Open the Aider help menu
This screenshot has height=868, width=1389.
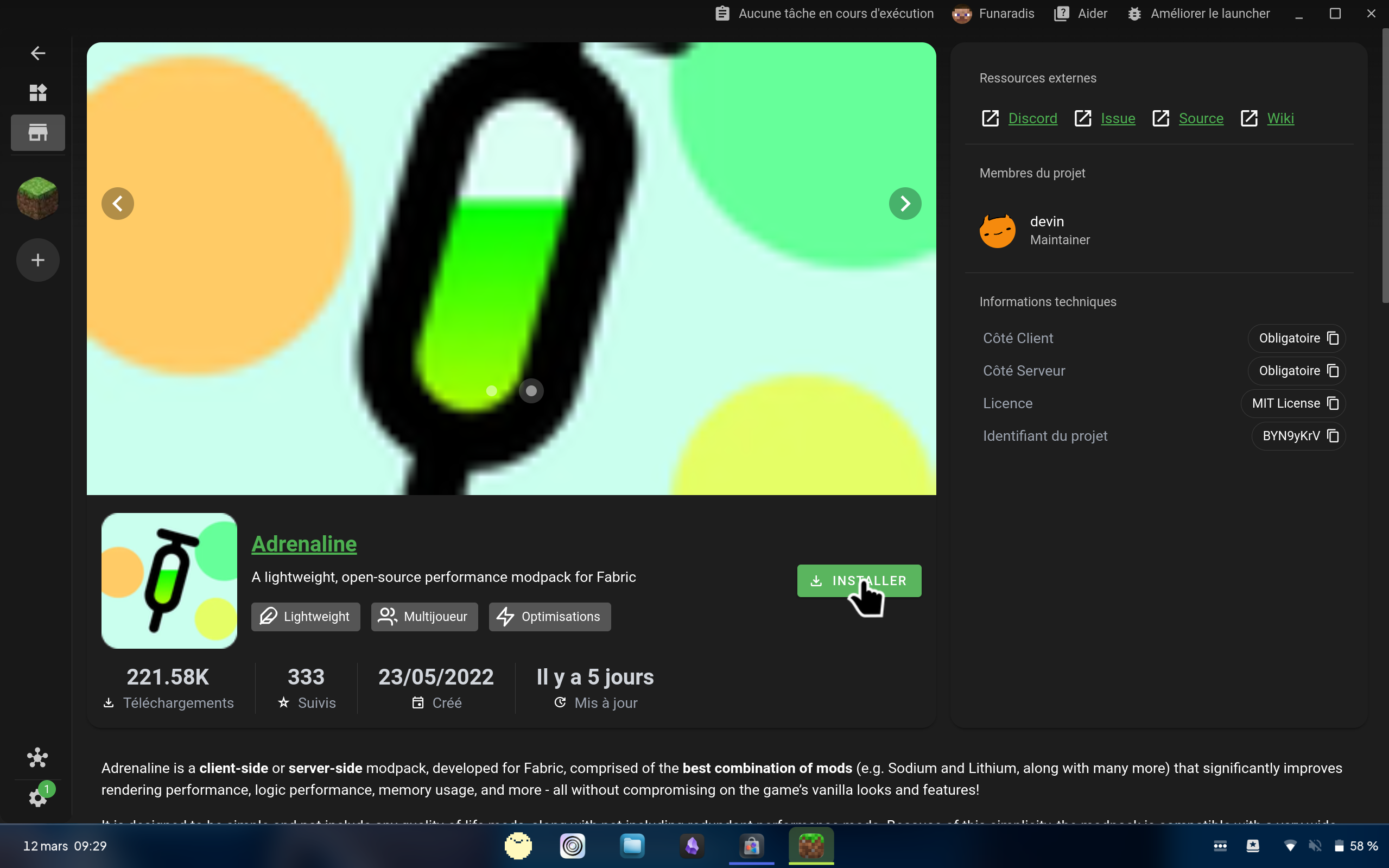pos(1081,13)
